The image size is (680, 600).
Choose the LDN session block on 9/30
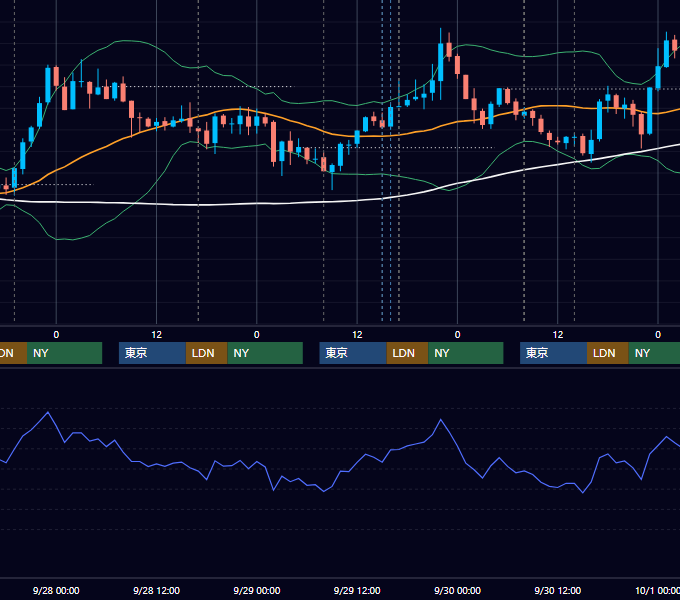(x=608, y=353)
